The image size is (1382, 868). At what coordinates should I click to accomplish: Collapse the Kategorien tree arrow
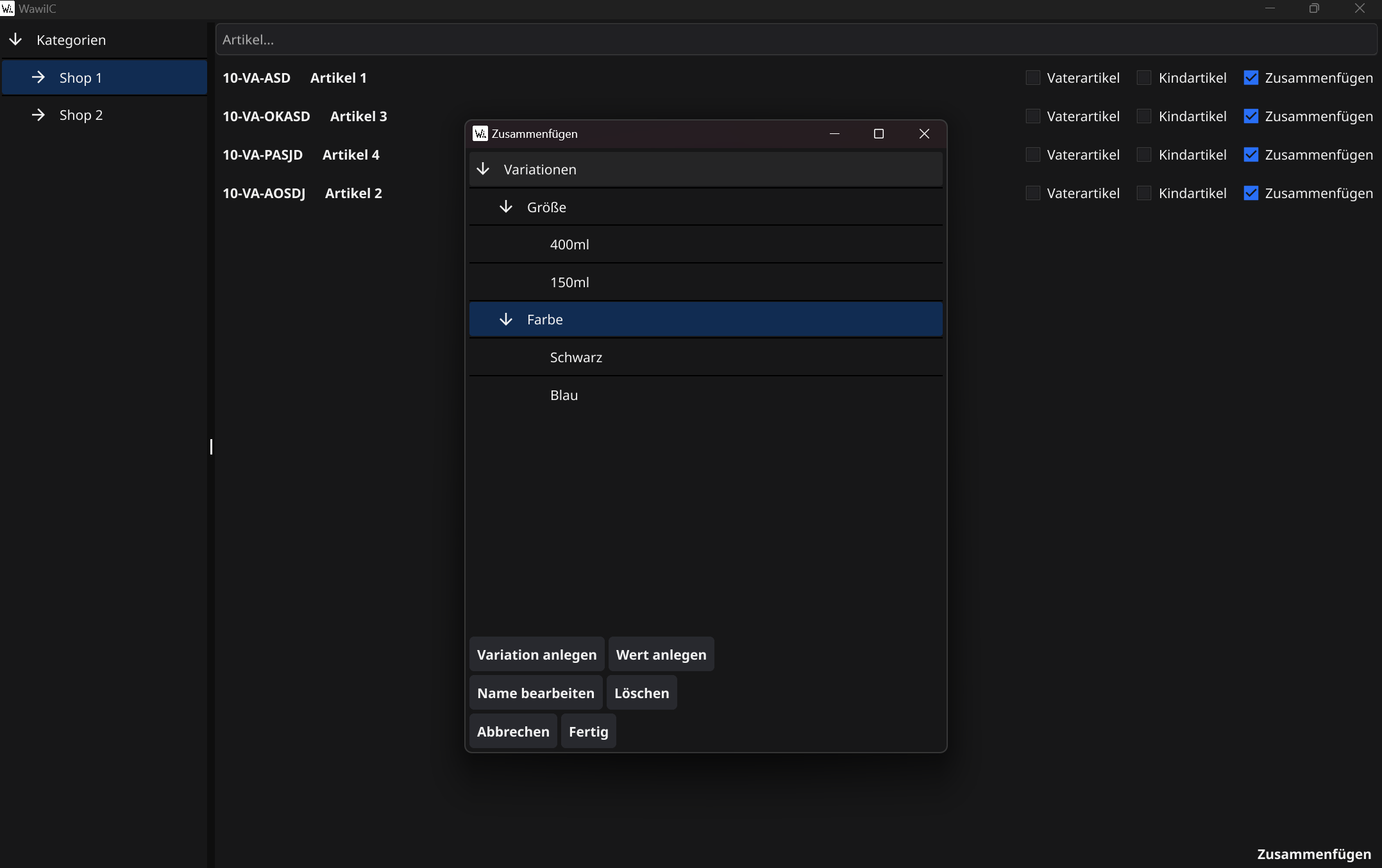pos(15,40)
